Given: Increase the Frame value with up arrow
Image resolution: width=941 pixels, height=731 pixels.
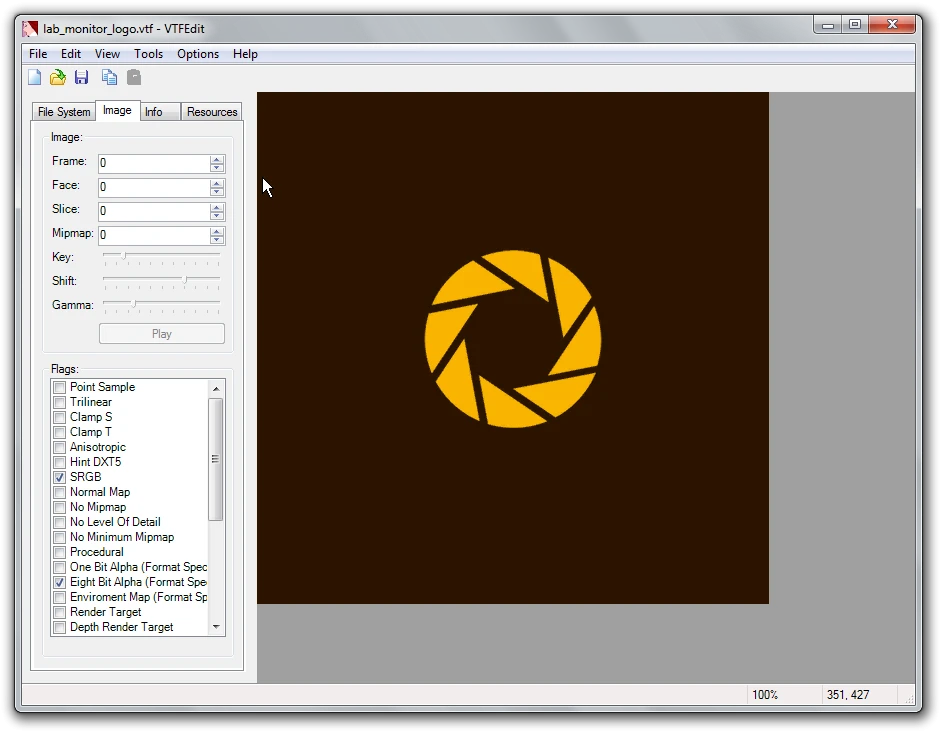Looking at the screenshot, I should [217, 159].
